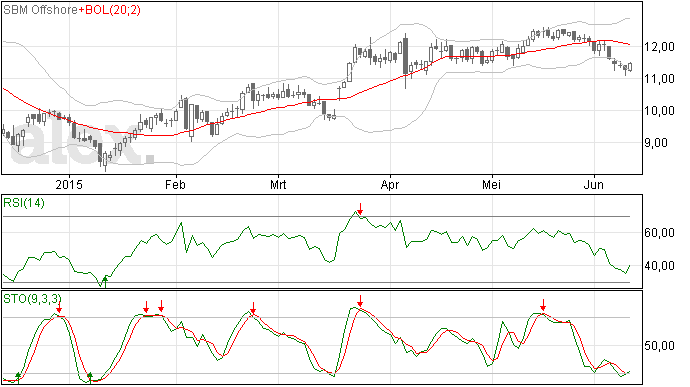
Task: Click the 2015 date axis label
Action: coord(69,184)
